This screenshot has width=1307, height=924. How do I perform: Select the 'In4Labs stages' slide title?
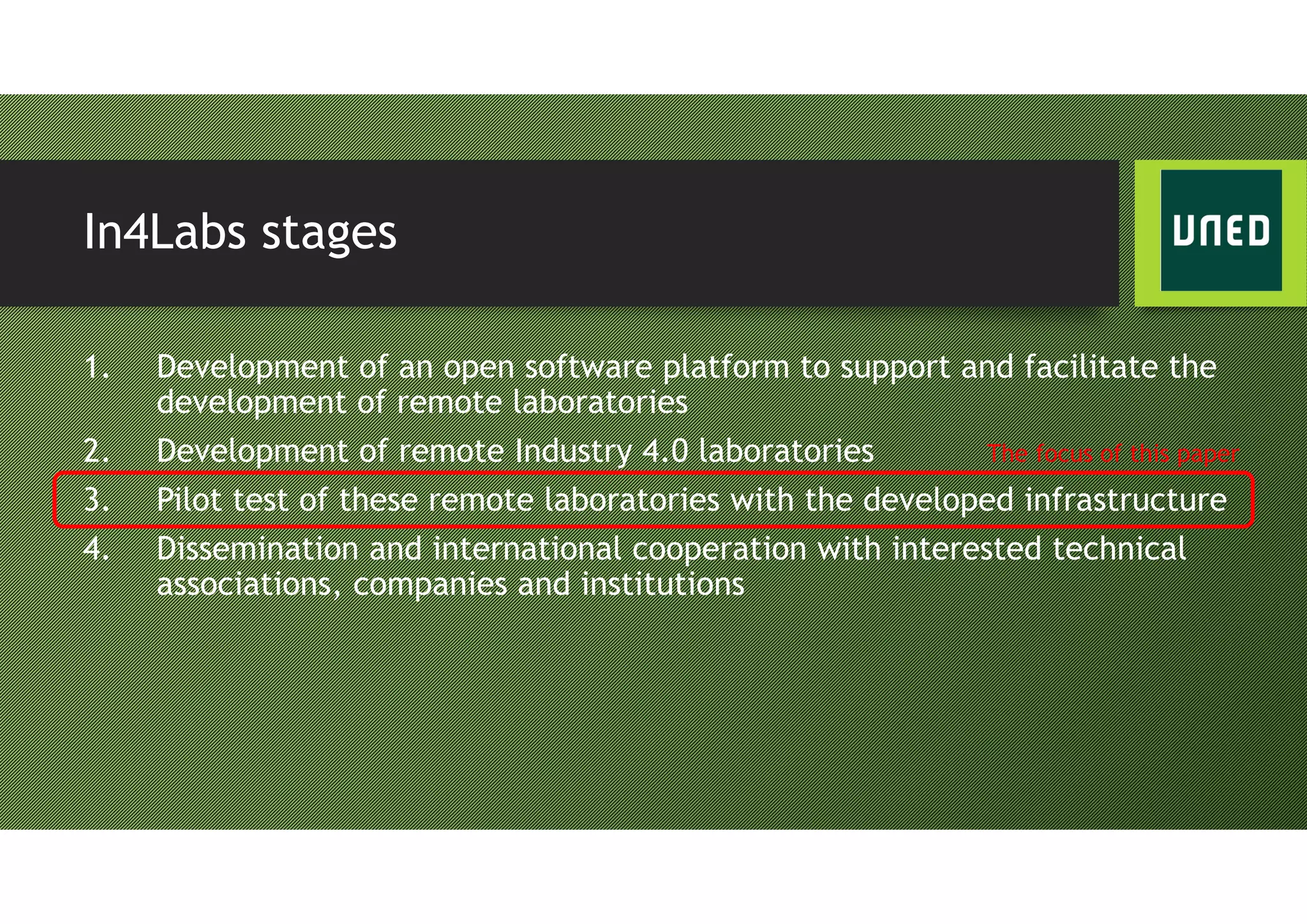pos(240,232)
